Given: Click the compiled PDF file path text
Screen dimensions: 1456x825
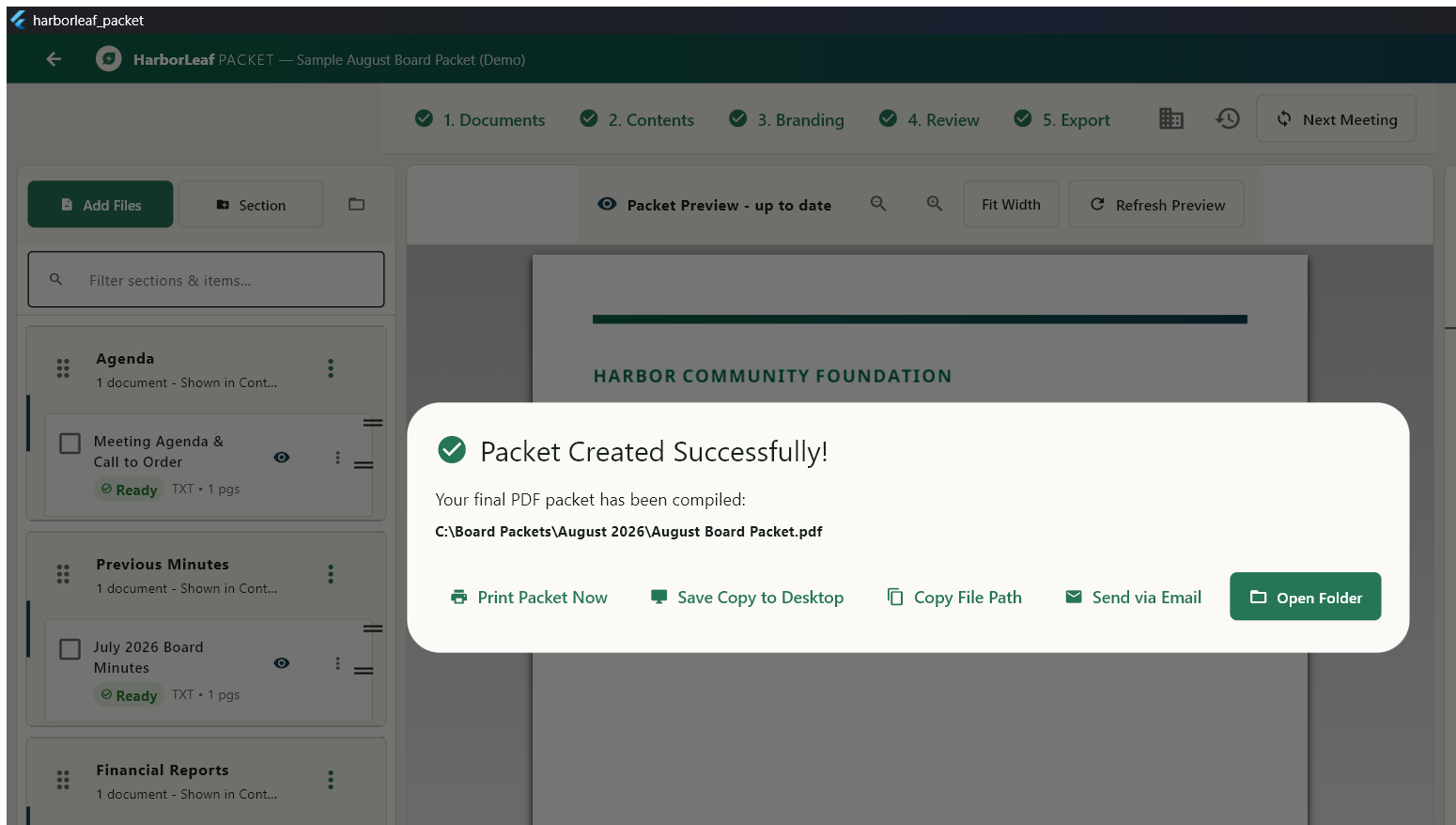Looking at the screenshot, I should [628, 532].
